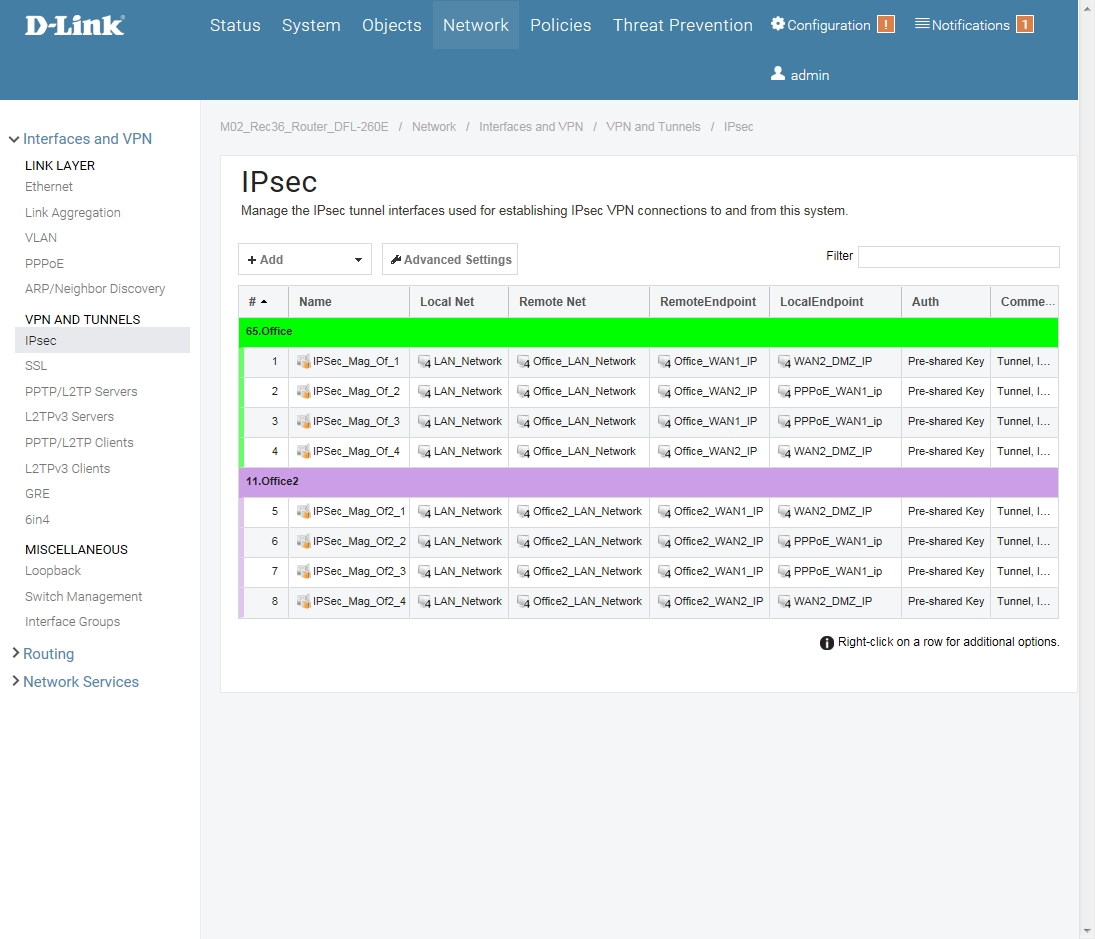The height and width of the screenshot is (939, 1095).
Task: Click the Office_LAN_Network object icon in row 2
Action: coord(523,392)
